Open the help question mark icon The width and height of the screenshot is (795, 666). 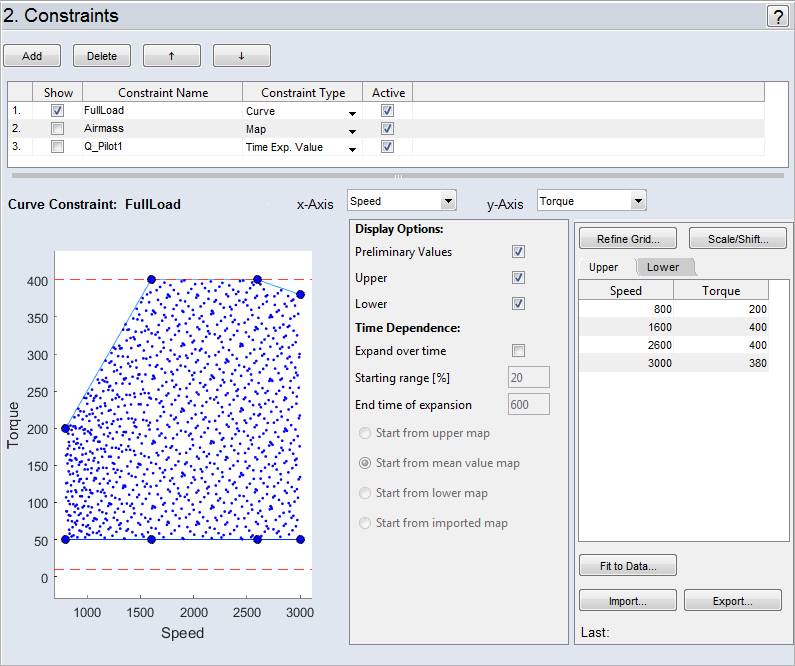click(x=777, y=16)
